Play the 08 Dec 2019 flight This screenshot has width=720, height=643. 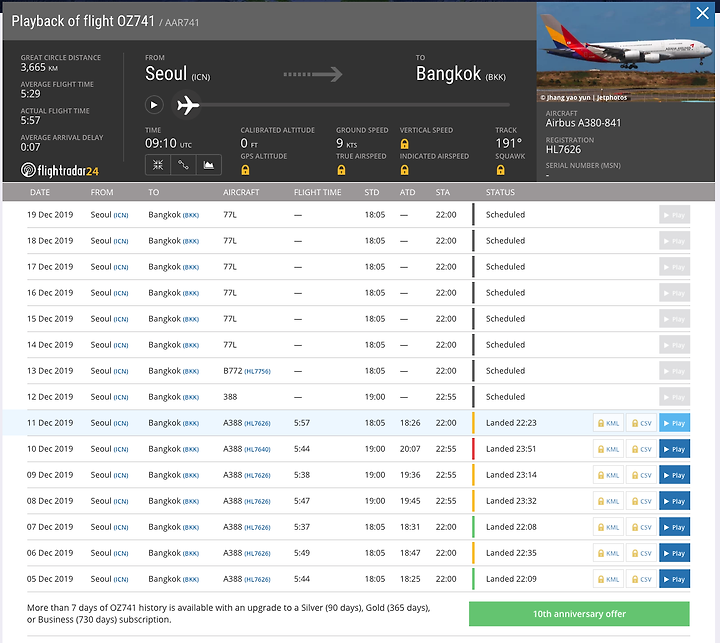tap(675, 501)
